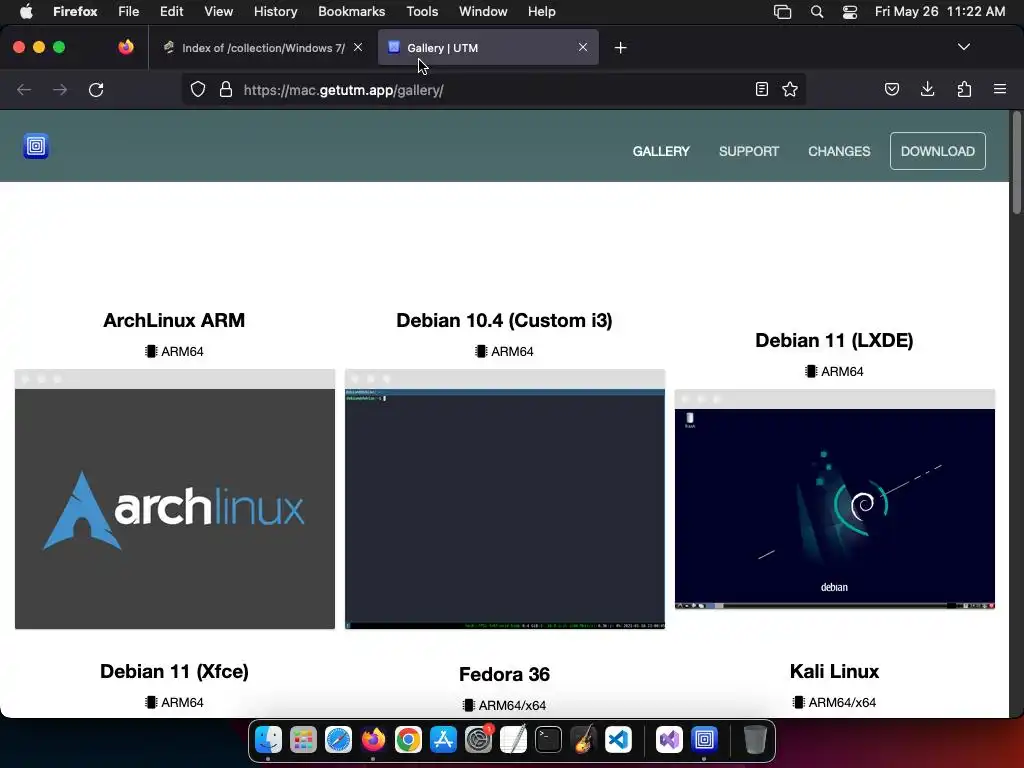Open the Debian 10.4 (Custom i3) title
This screenshot has height=768, width=1024.
click(x=504, y=320)
